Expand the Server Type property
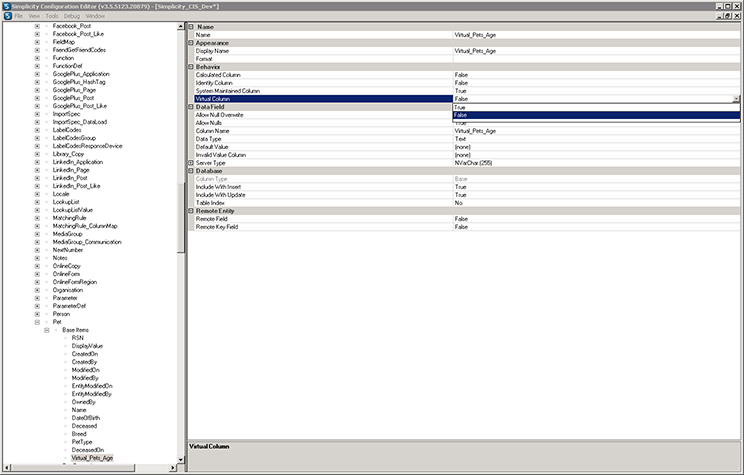This screenshot has height=475, width=744. click(x=191, y=163)
